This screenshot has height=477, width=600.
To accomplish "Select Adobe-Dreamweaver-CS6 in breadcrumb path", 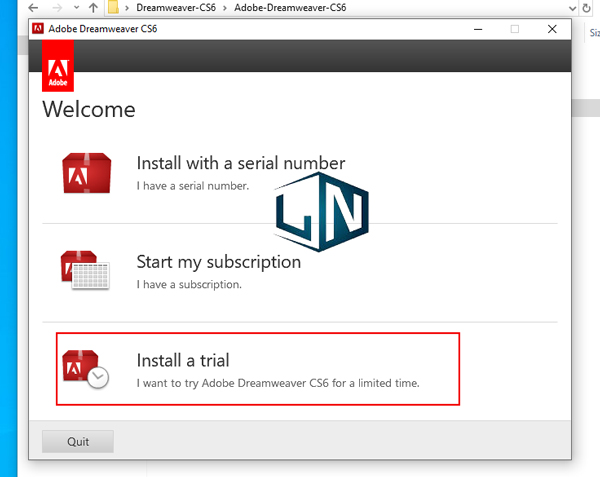I will pos(290,8).
